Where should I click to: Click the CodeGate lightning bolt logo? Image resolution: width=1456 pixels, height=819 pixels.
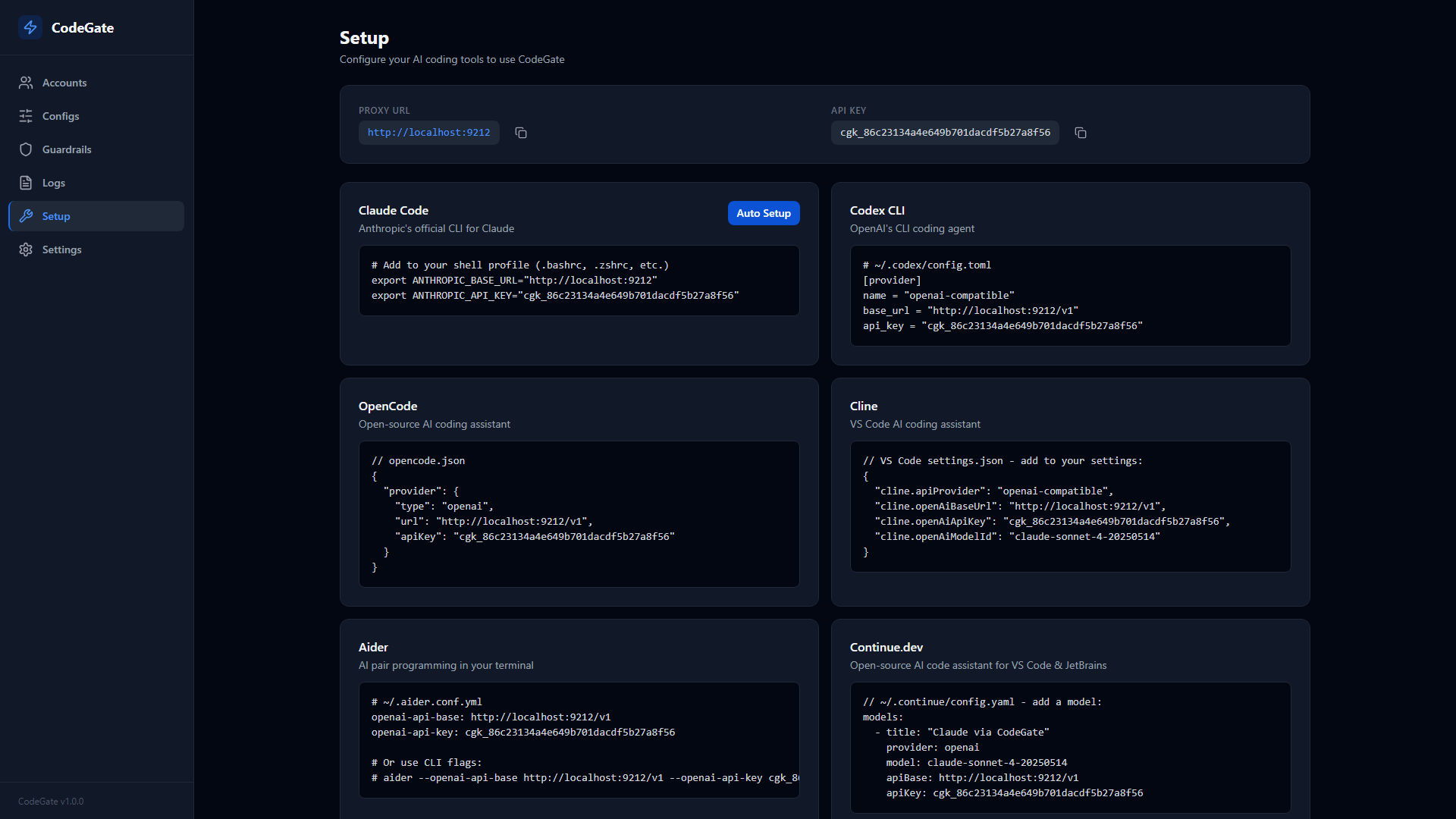pos(30,27)
